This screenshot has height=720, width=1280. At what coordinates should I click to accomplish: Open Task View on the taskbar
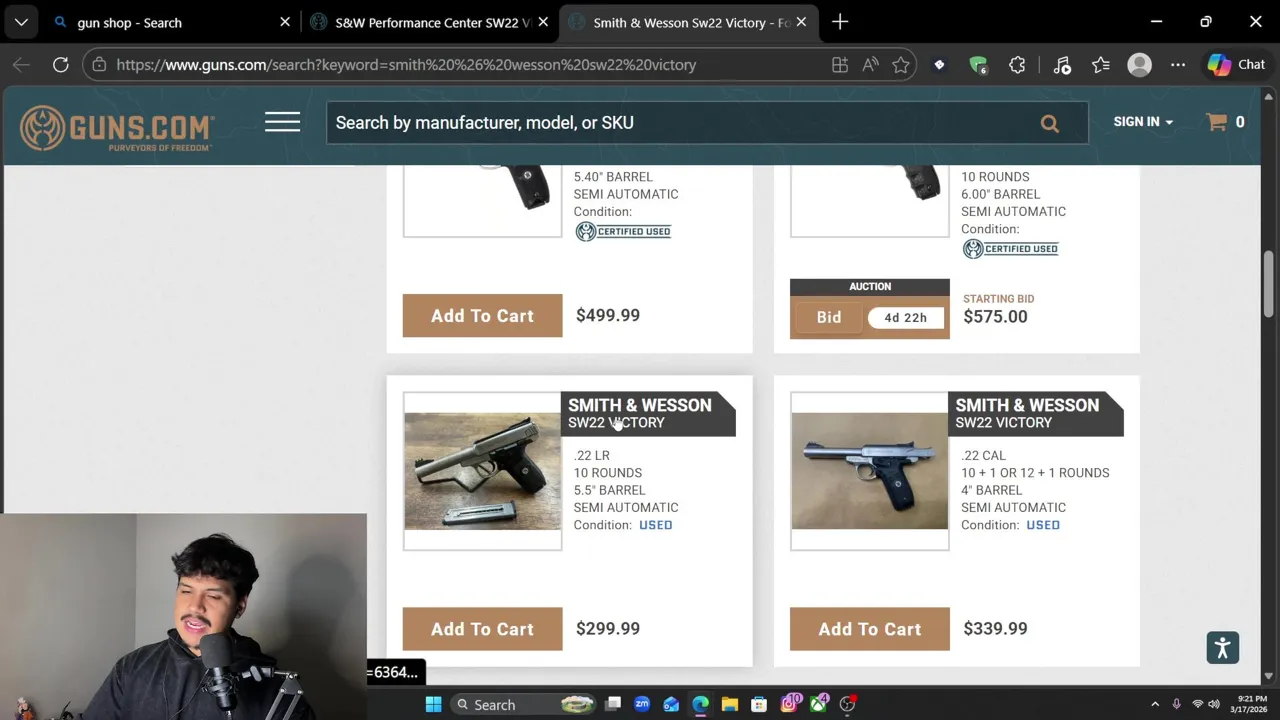click(613, 704)
